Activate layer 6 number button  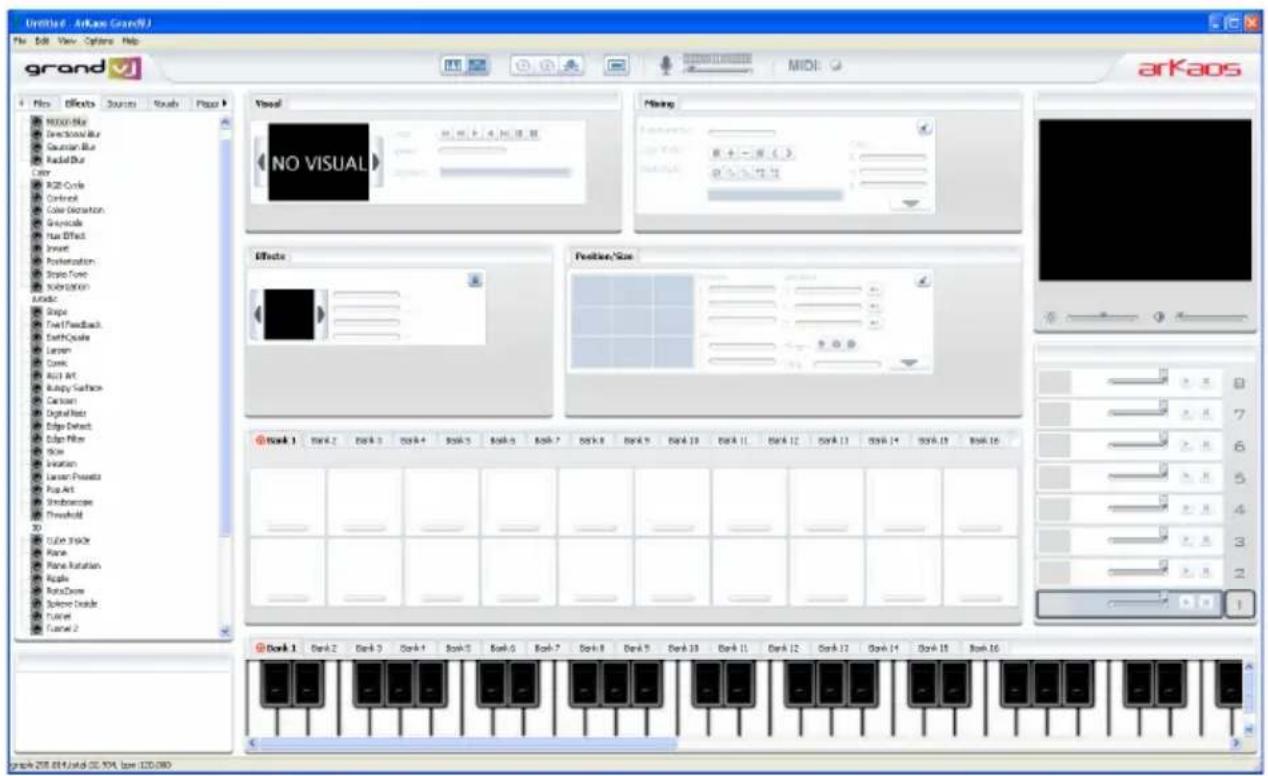point(1238,446)
